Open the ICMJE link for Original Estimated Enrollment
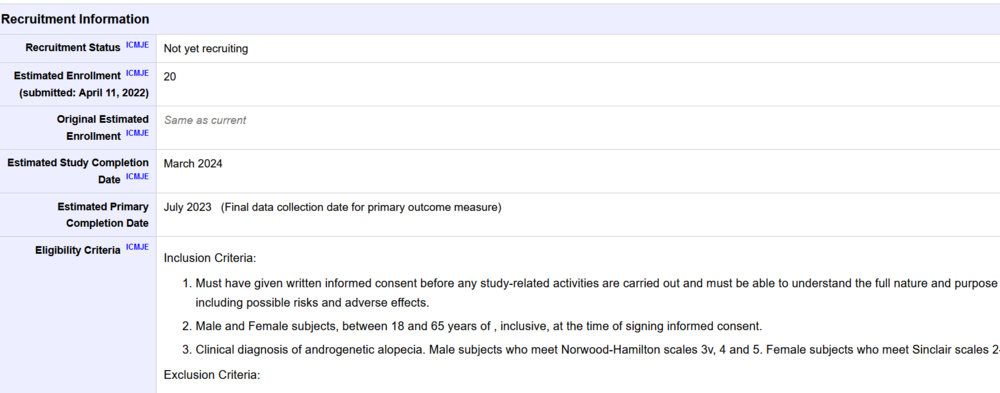 (x=137, y=133)
